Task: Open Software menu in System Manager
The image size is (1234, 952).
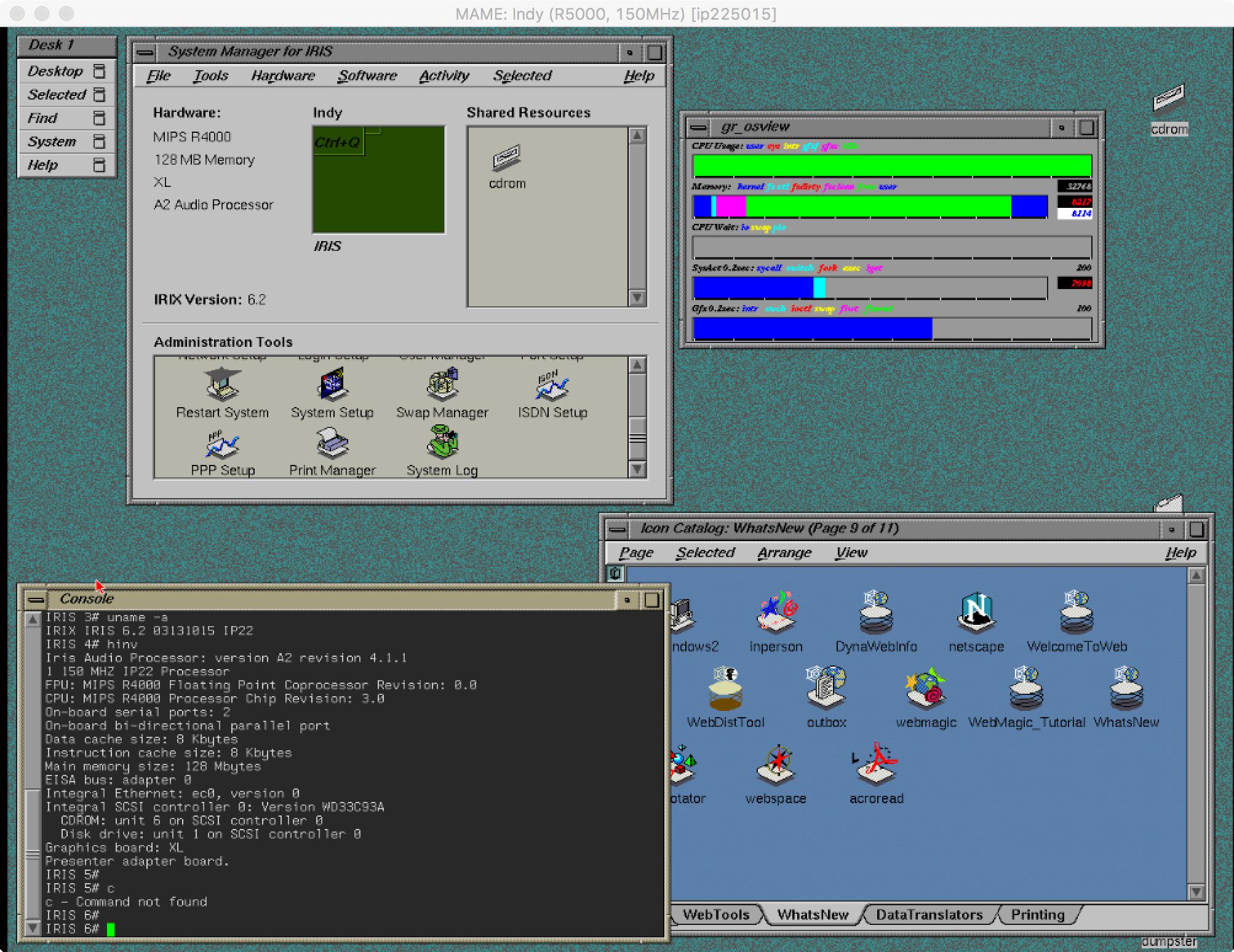Action: pos(367,76)
